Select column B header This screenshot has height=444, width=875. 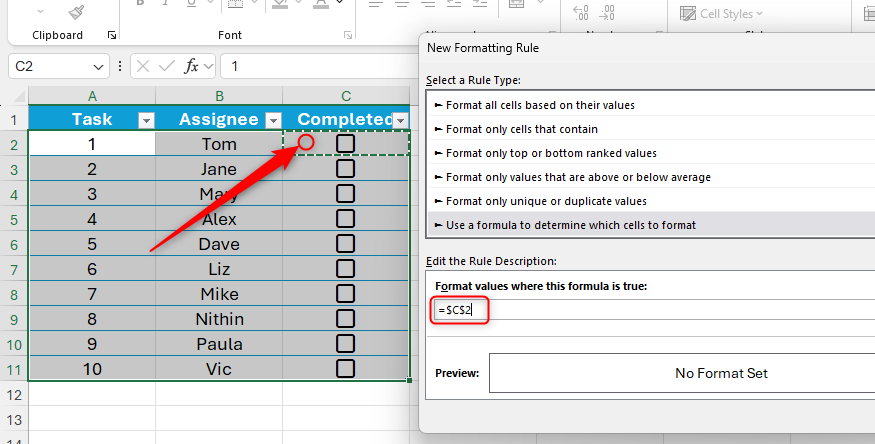219,96
